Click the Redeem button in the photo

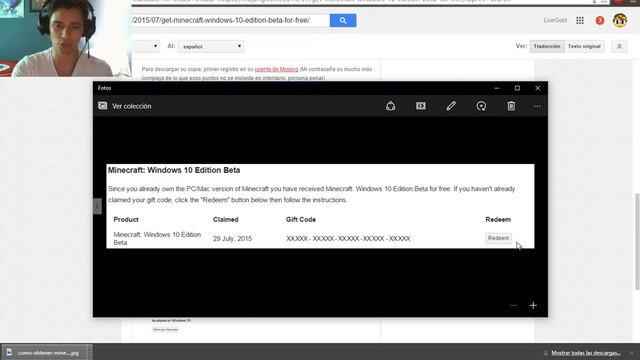point(498,238)
